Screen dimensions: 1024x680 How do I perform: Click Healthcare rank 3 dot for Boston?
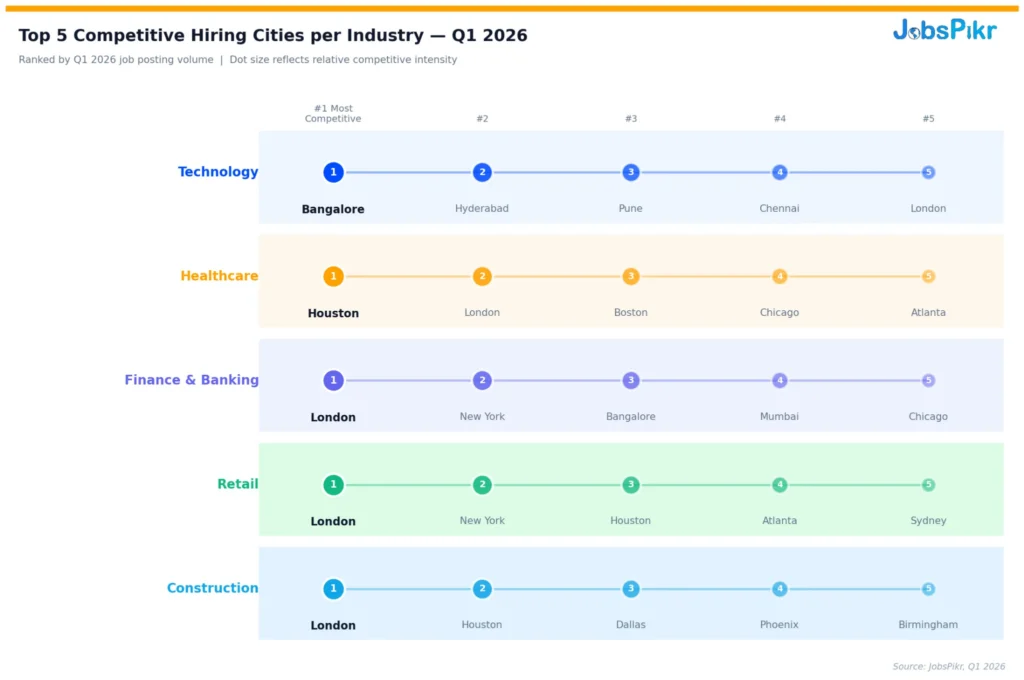click(x=631, y=276)
